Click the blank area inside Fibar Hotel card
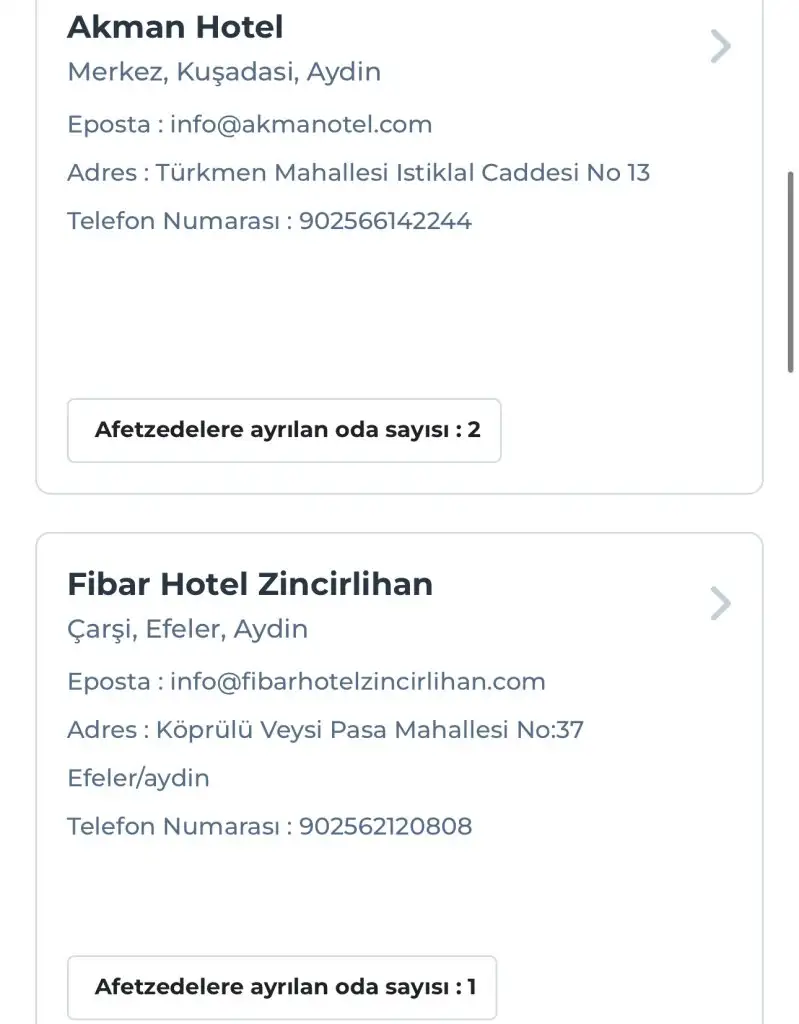799x1024 pixels. pos(400,895)
